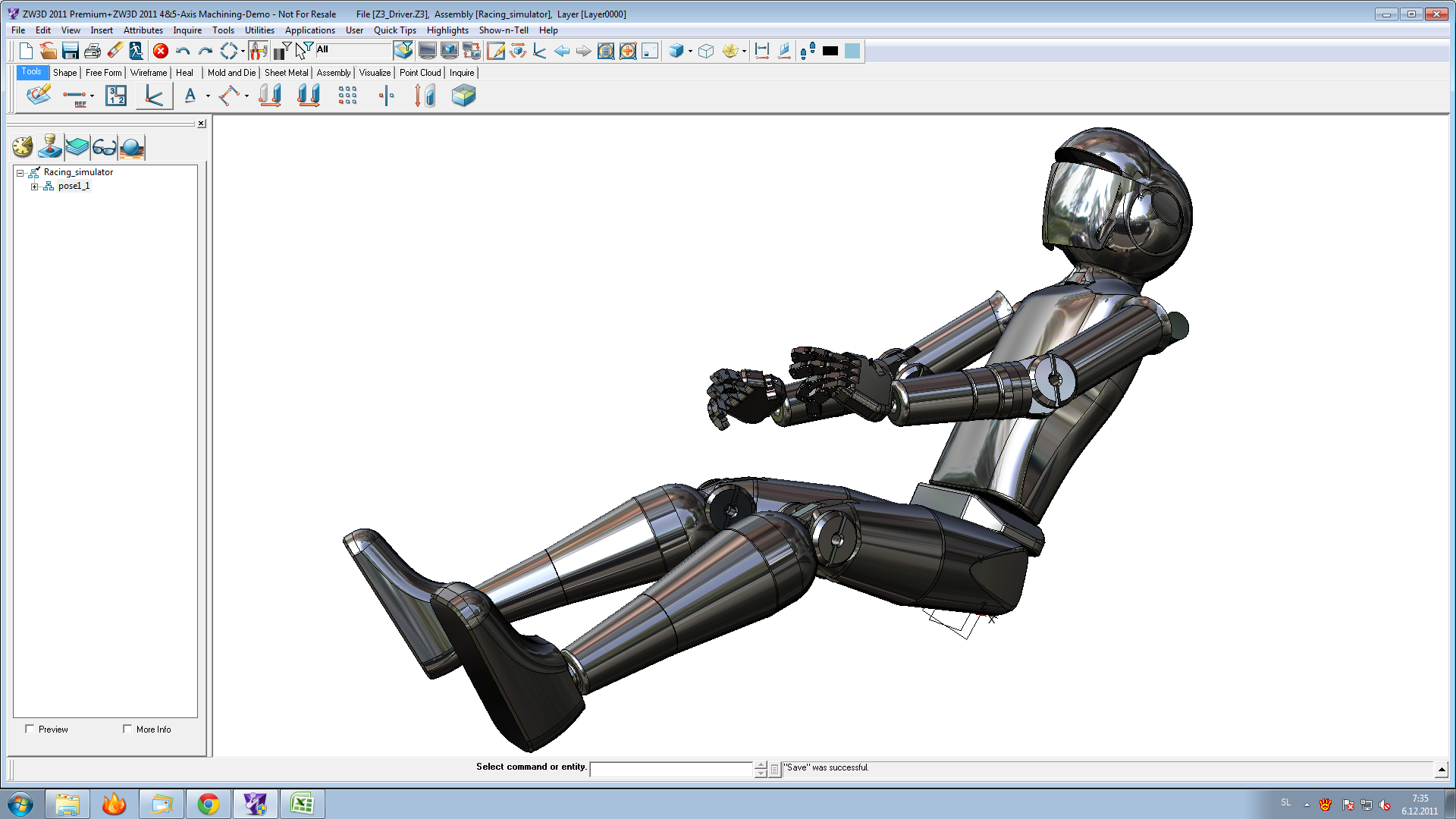Image resolution: width=1456 pixels, height=819 pixels.
Task: Select the pose1_1 tree item
Action: (x=74, y=186)
